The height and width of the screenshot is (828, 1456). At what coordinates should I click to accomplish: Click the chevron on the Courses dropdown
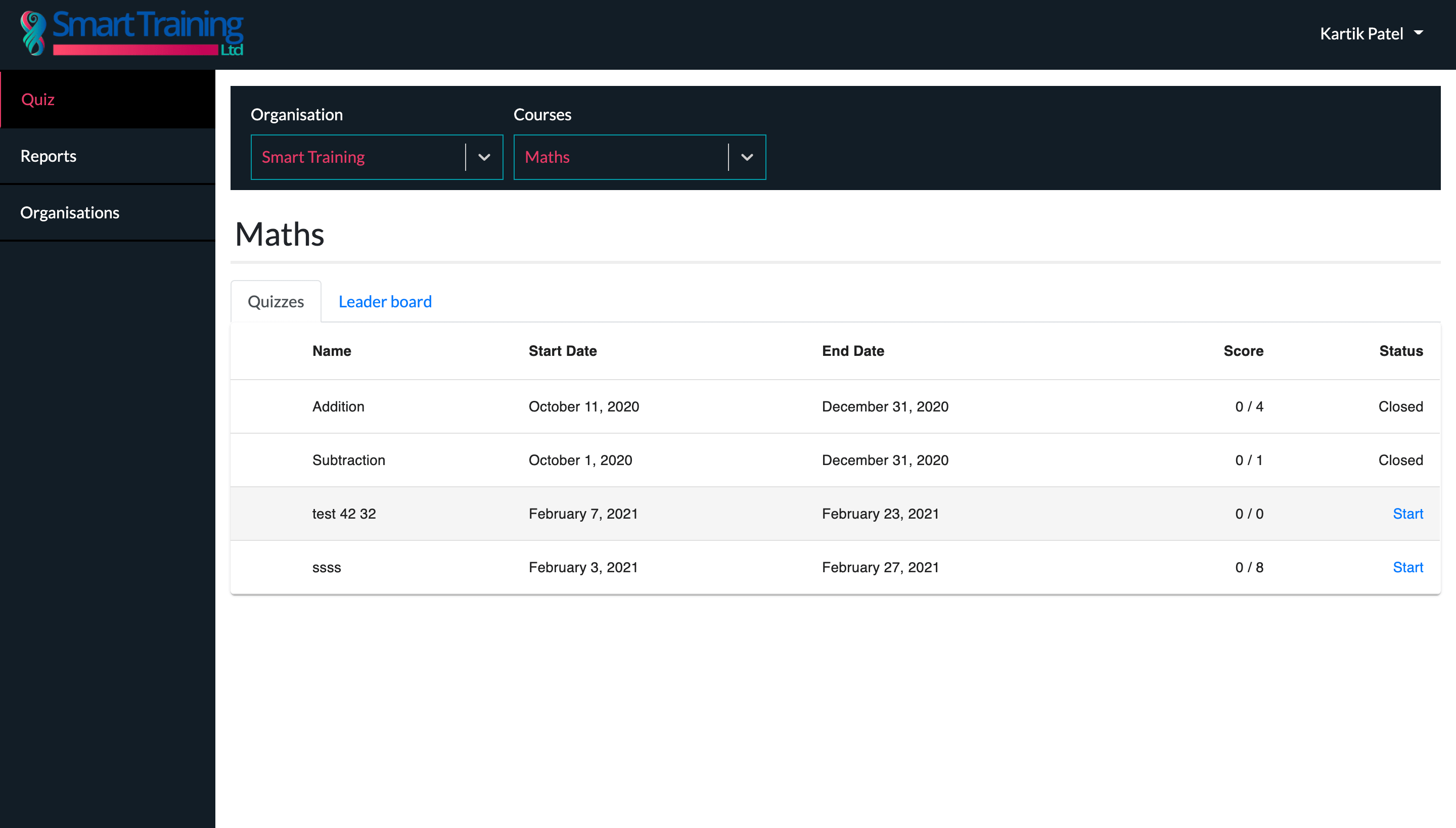coord(747,158)
